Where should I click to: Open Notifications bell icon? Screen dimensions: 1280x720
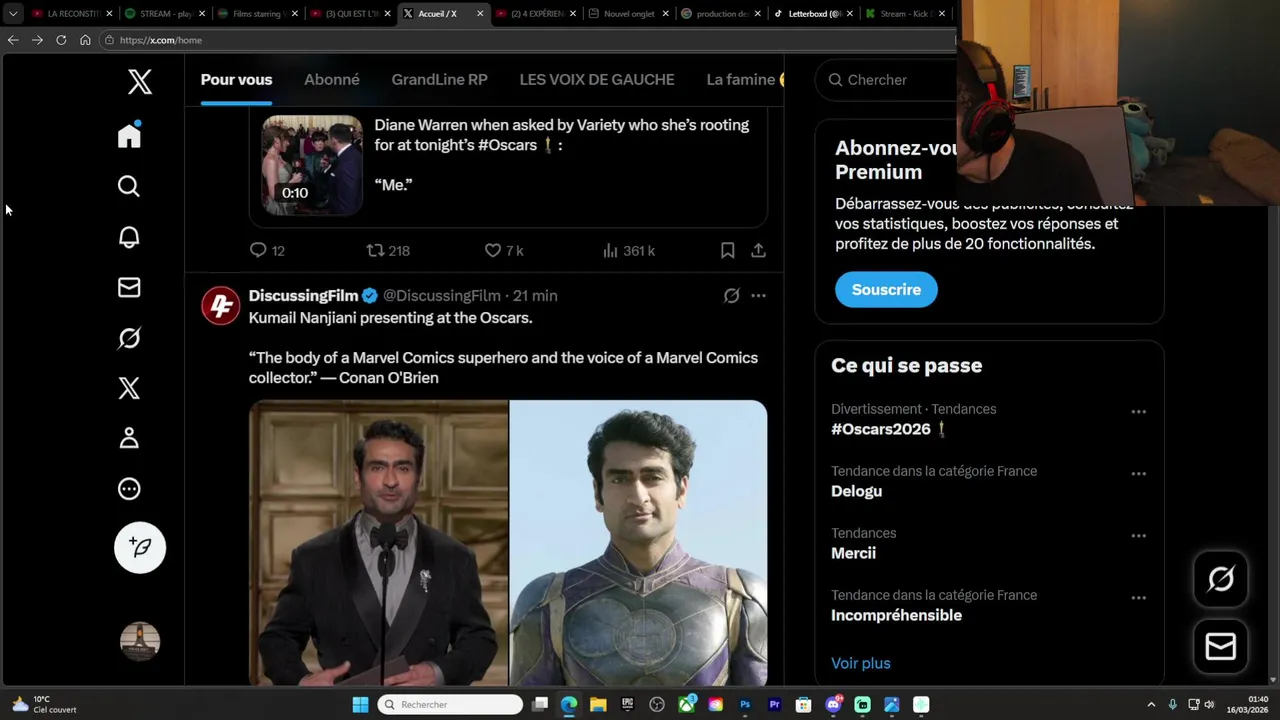(129, 237)
